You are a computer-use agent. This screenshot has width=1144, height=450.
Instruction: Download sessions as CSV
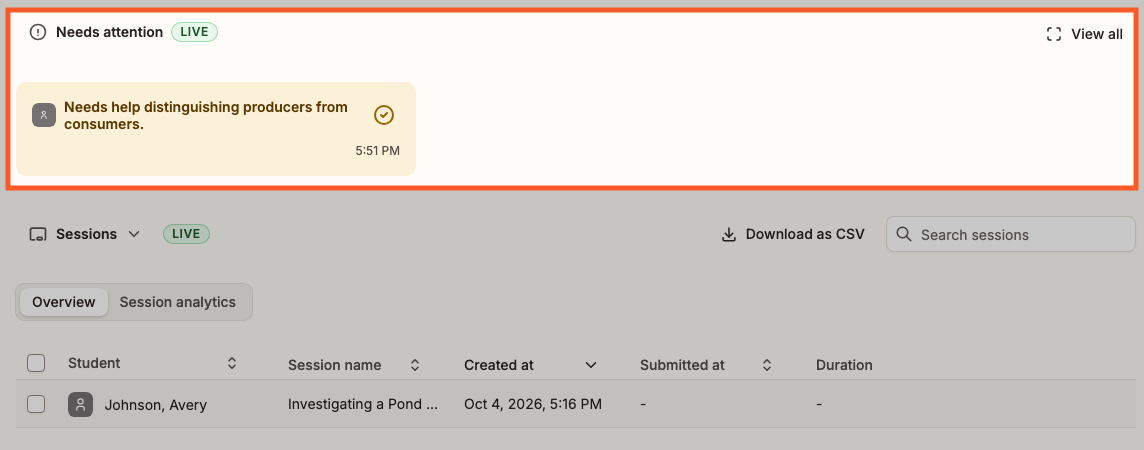[x=793, y=234]
